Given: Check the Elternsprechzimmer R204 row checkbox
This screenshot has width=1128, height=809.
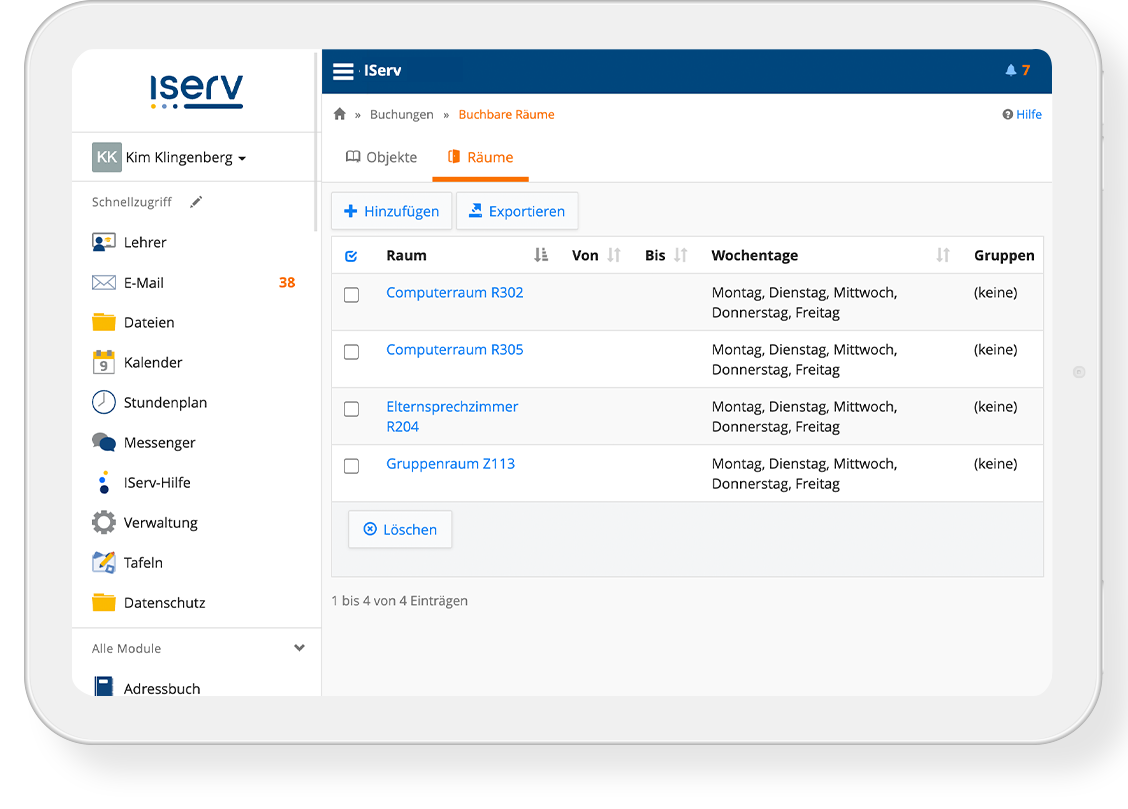Looking at the screenshot, I should tap(351, 409).
